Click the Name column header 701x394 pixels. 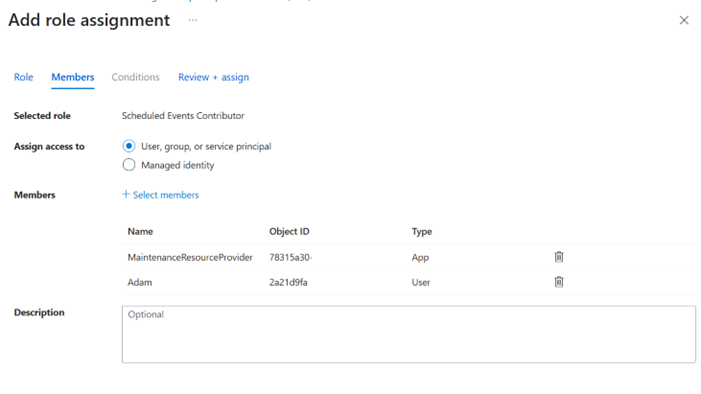[x=140, y=232]
